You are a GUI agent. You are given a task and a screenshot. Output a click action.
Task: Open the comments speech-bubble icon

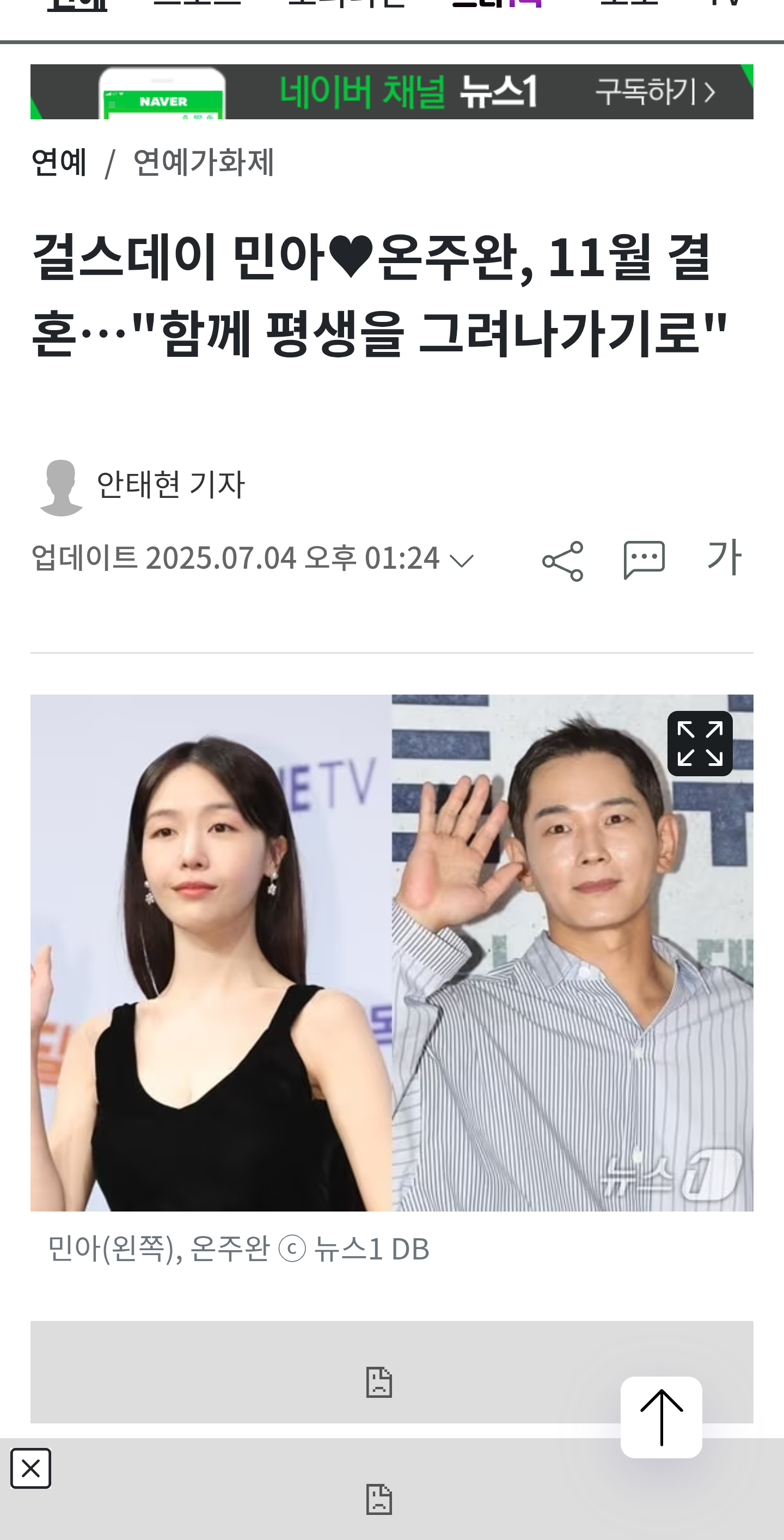click(x=644, y=560)
